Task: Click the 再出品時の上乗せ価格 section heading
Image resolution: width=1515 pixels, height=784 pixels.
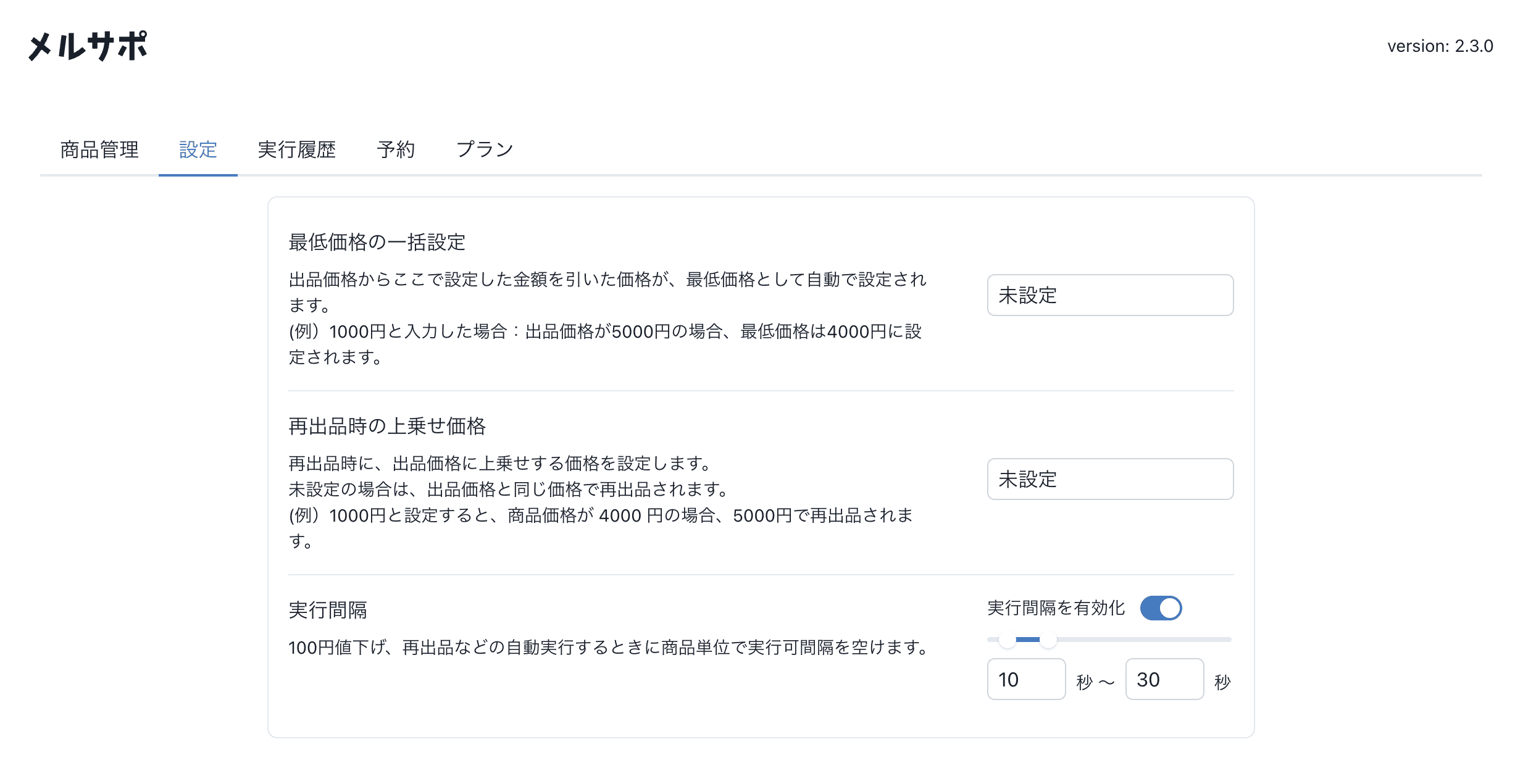Action: click(387, 426)
